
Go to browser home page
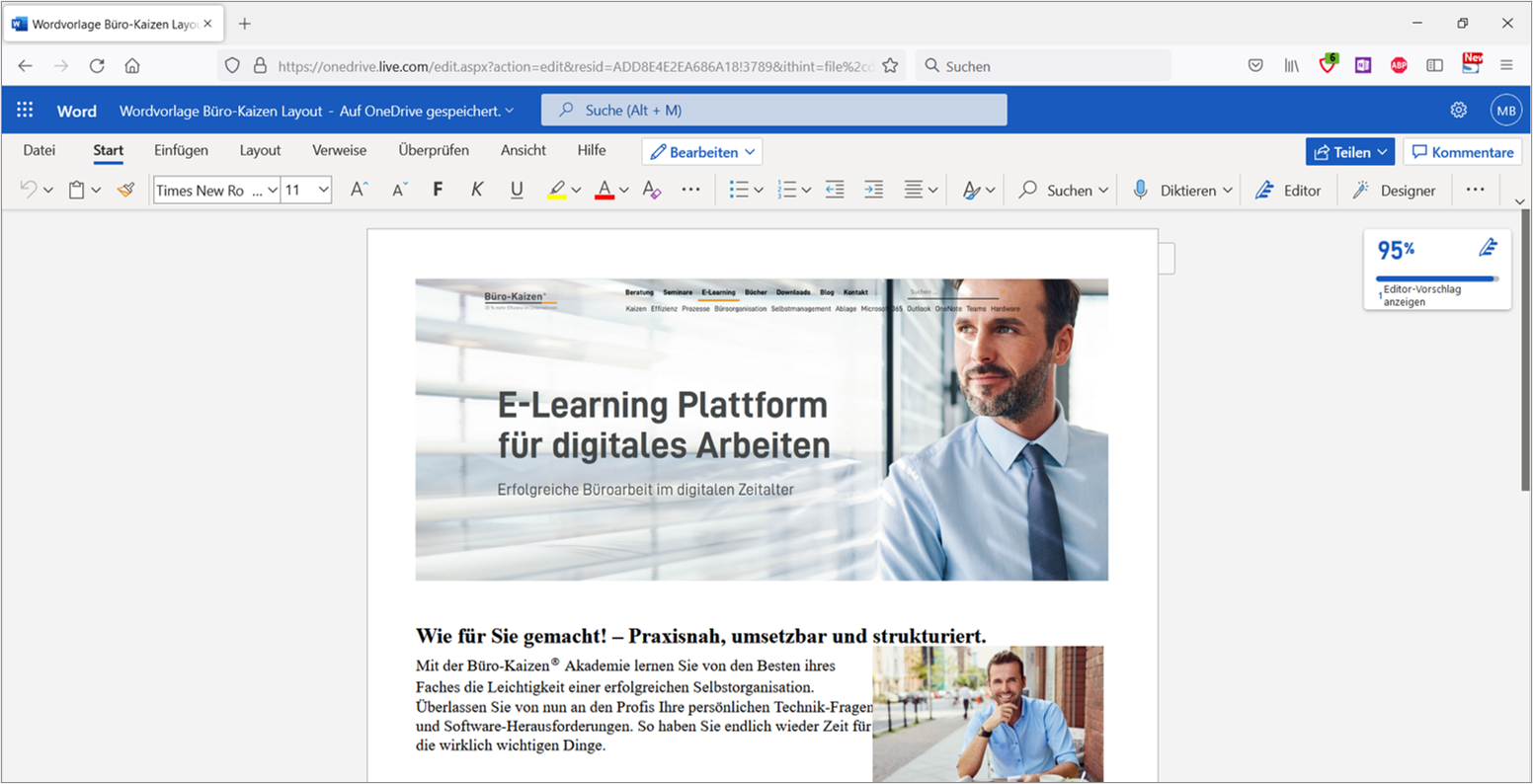(x=132, y=65)
